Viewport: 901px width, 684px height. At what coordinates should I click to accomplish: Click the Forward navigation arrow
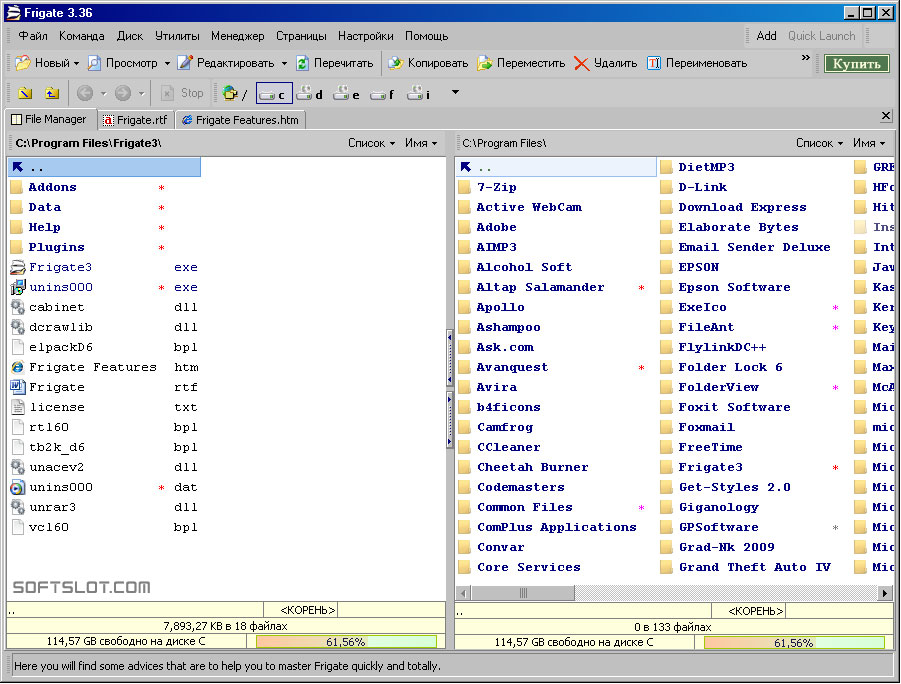click(x=123, y=93)
